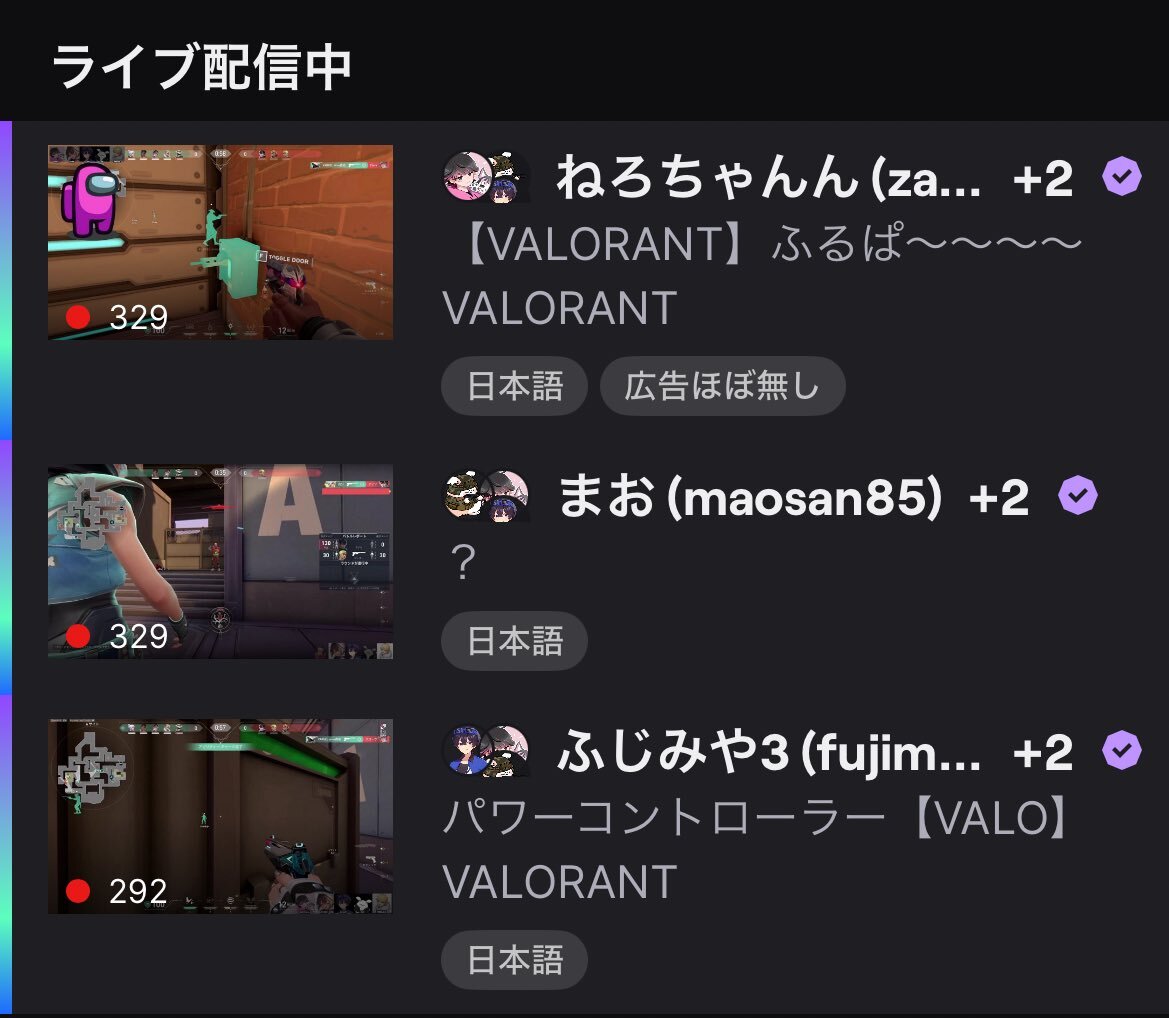Open VALORANT category under ふるぱ title
Image resolution: width=1169 pixels, height=1018 pixels.
coord(560,308)
